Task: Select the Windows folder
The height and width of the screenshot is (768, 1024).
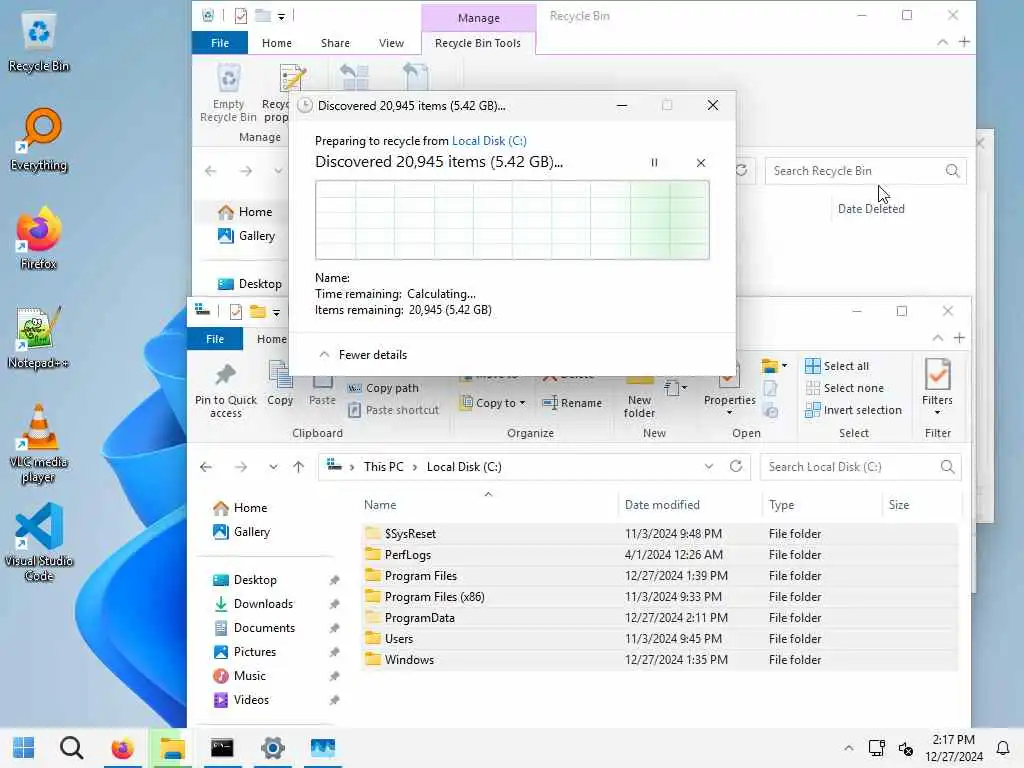Action: (660, 660)
